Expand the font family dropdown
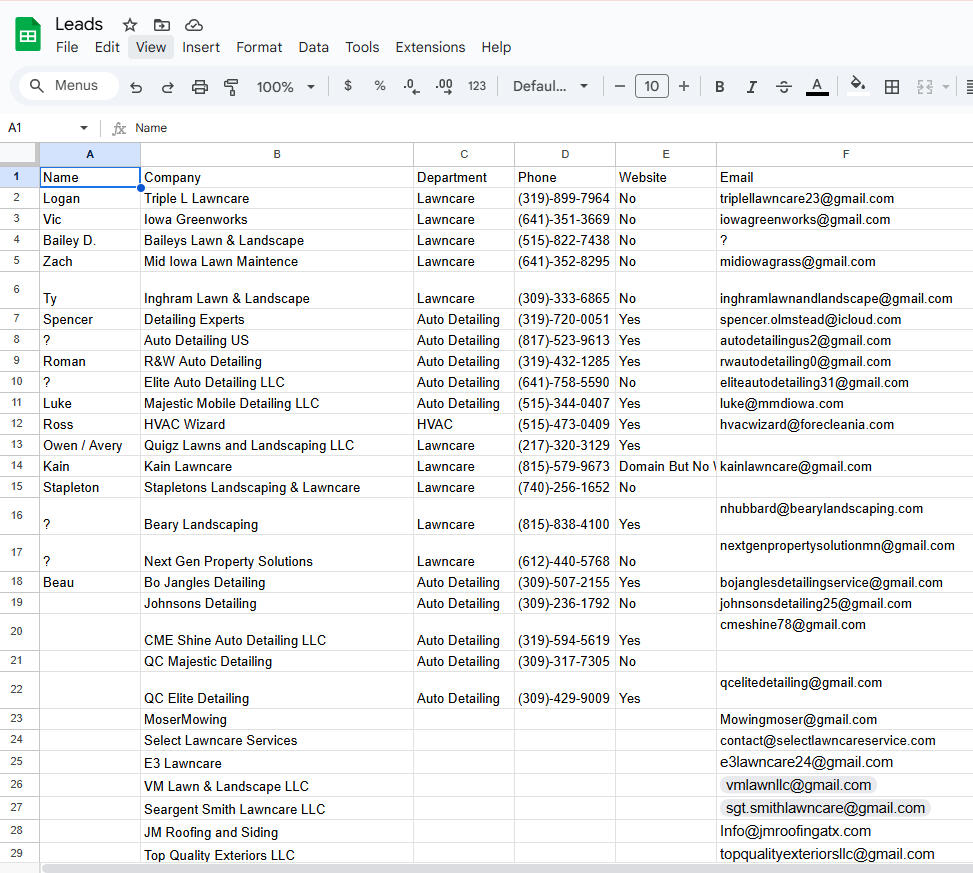Image resolution: width=973 pixels, height=873 pixels. coord(550,86)
